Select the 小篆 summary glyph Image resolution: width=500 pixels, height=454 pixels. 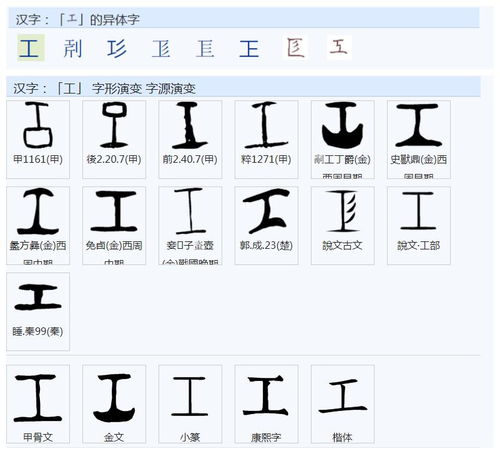coord(190,404)
